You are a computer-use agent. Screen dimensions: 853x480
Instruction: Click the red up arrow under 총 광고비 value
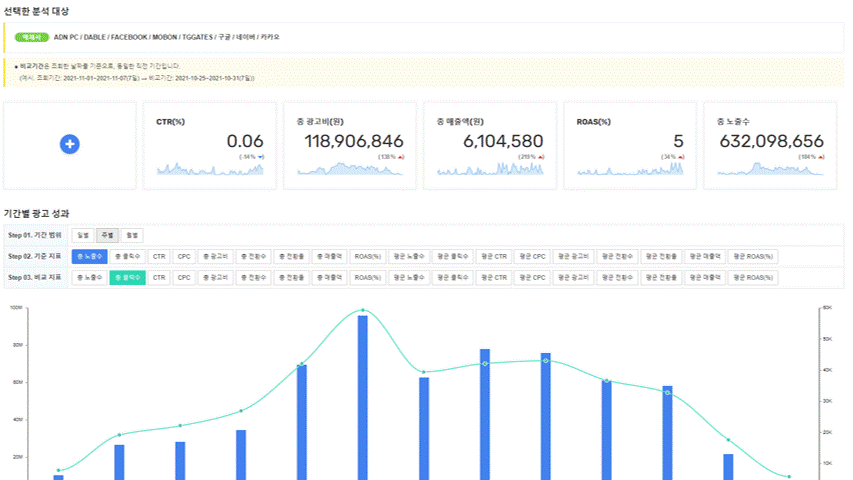tap(401, 157)
